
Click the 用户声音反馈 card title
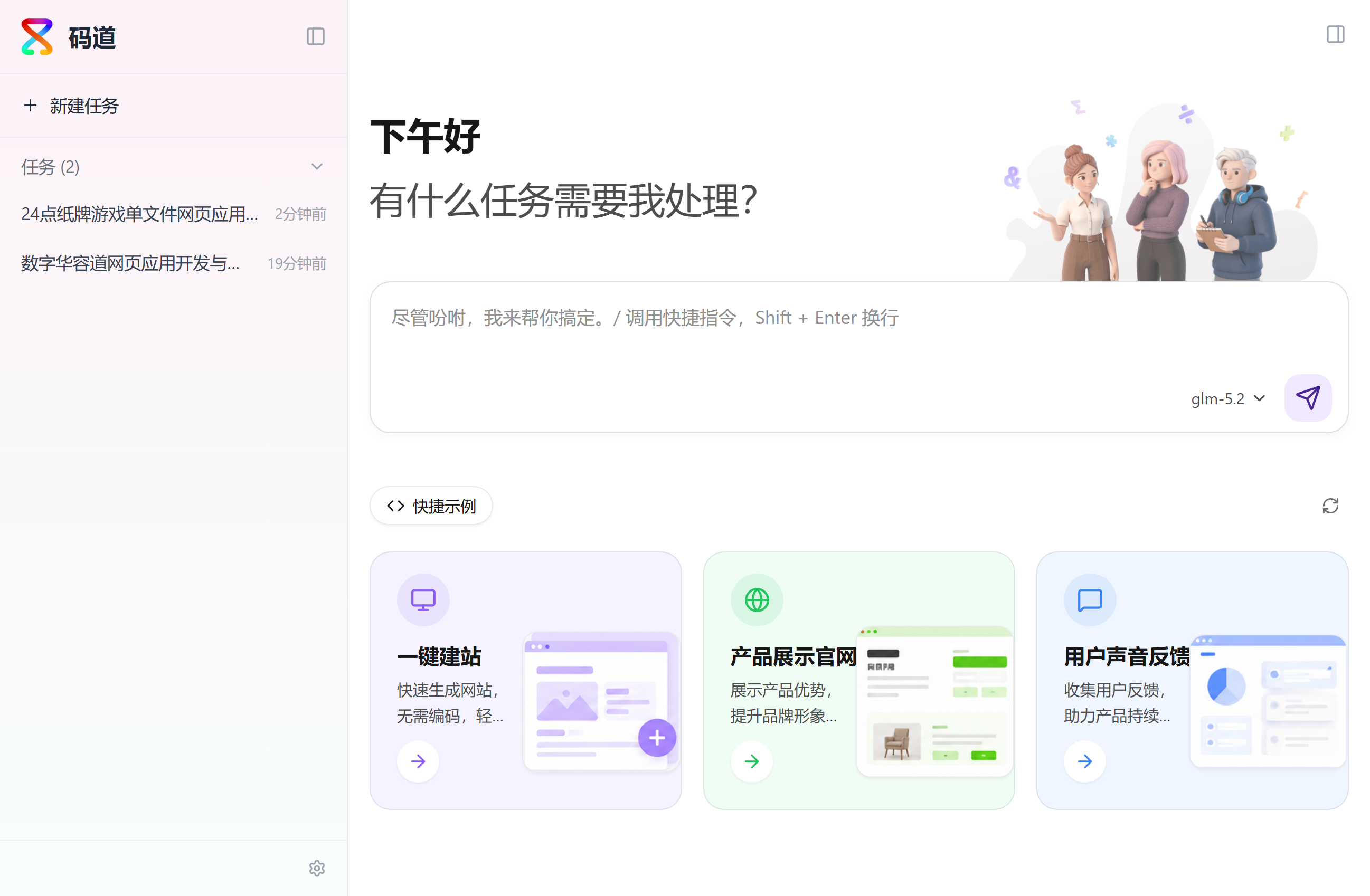point(1127,656)
